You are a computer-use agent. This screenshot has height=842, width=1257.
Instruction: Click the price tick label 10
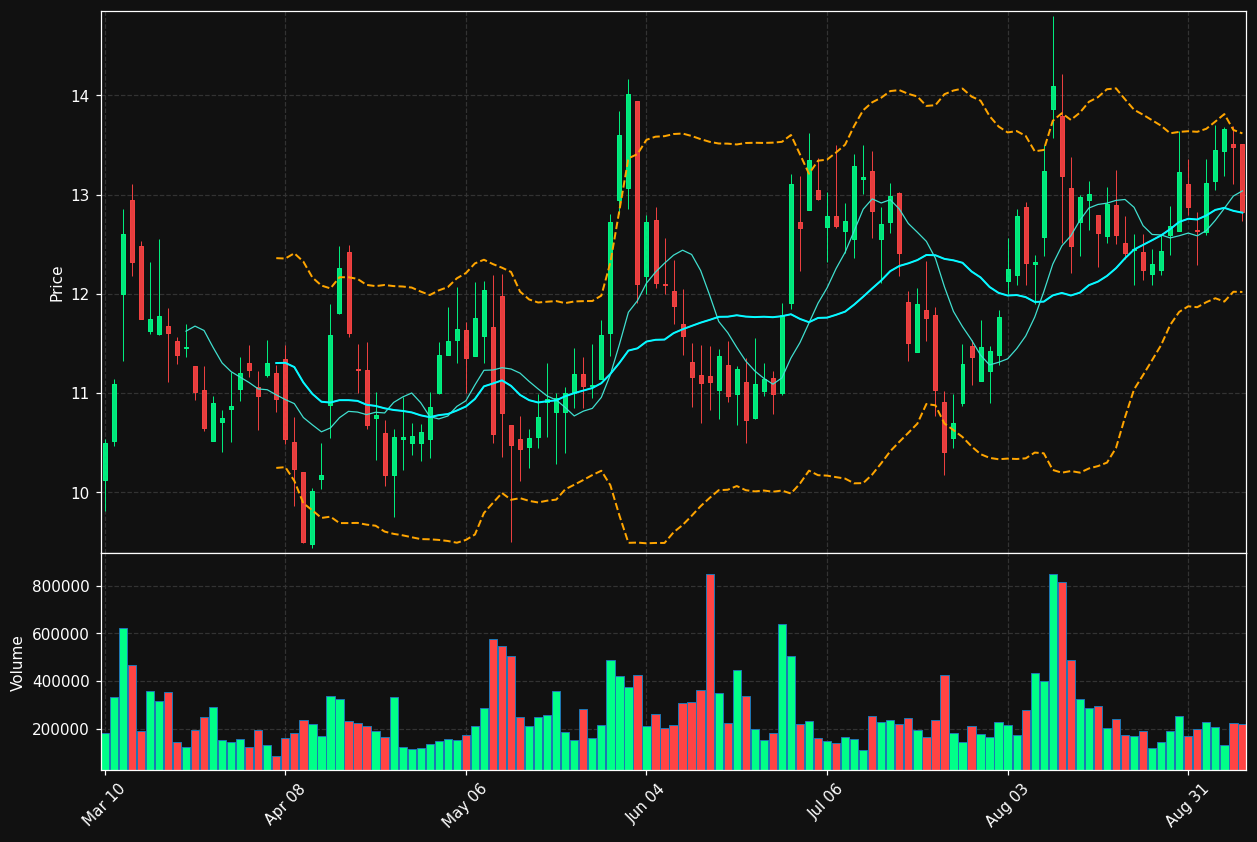(x=80, y=493)
